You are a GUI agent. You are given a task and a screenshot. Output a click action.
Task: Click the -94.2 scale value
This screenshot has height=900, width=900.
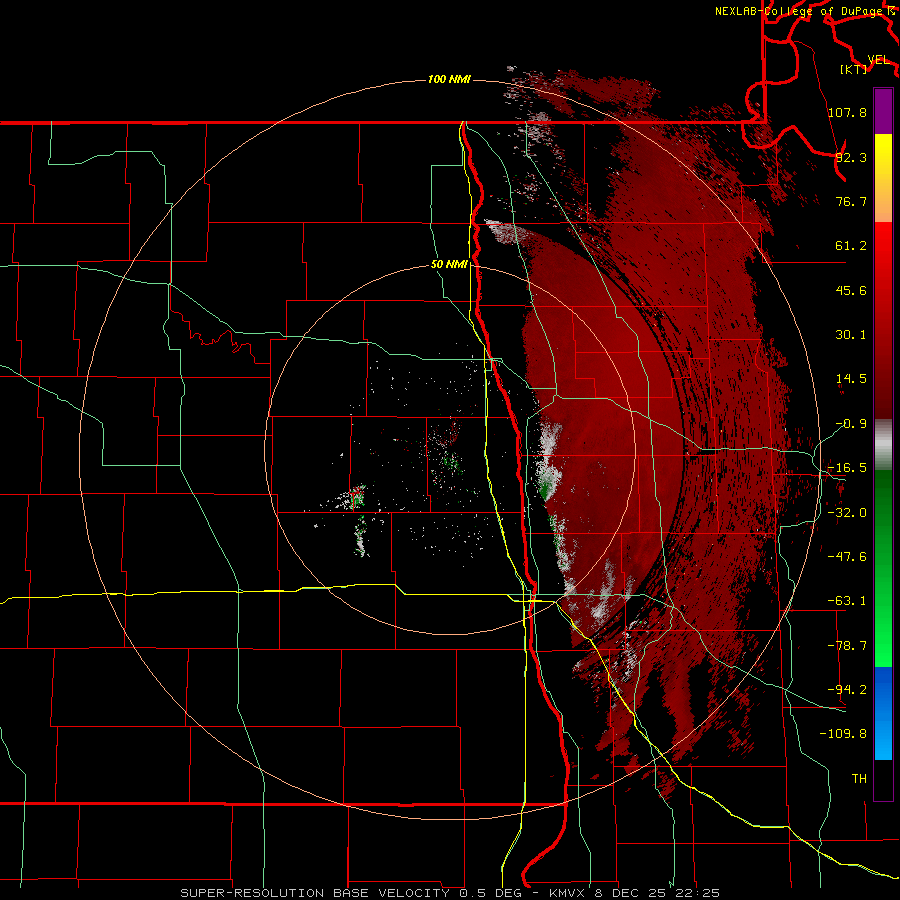tap(847, 690)
